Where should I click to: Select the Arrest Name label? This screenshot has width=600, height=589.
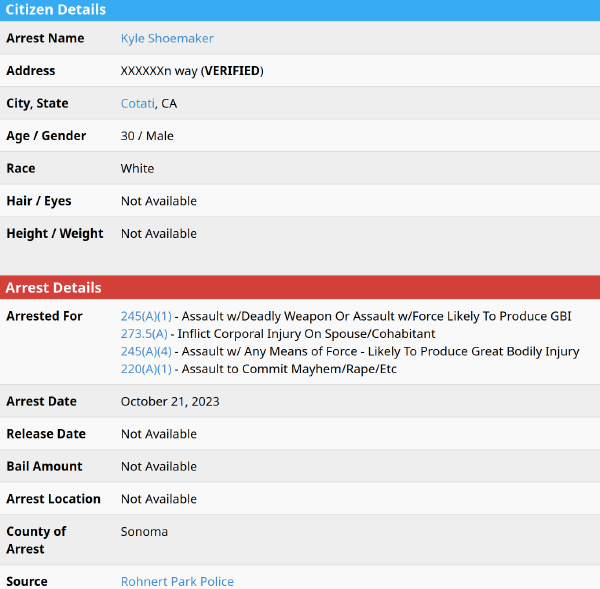(45, 38)
